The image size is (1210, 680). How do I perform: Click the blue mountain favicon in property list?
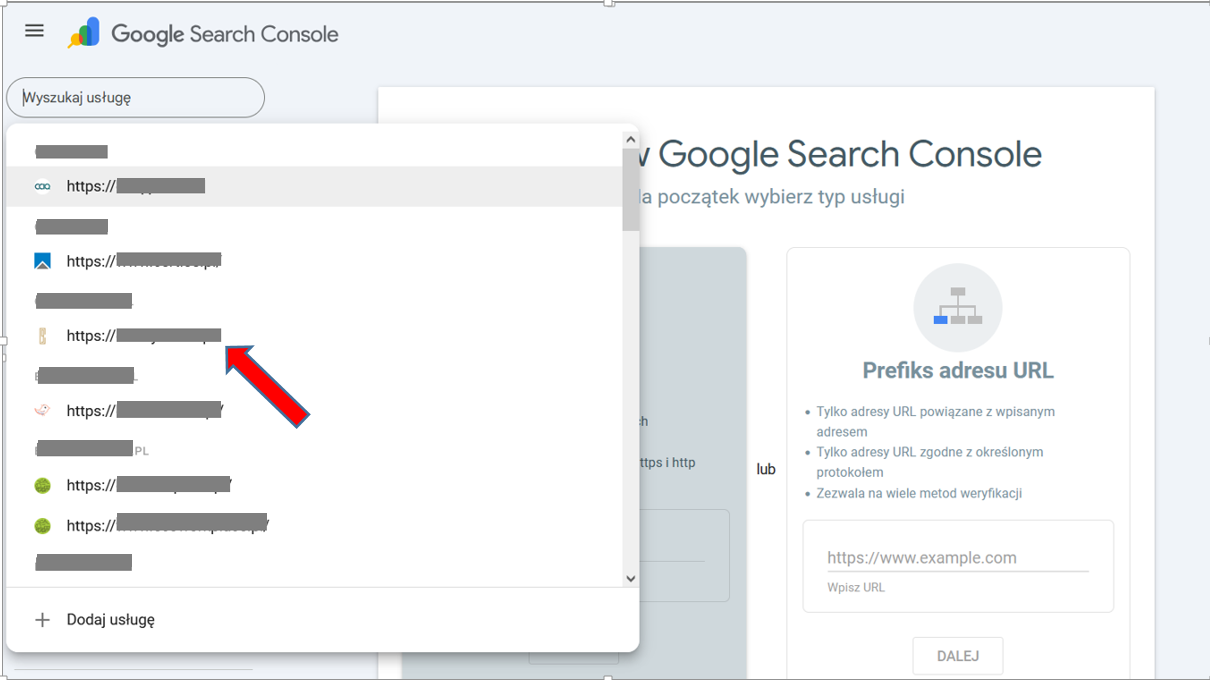click(x=42, y=261)
